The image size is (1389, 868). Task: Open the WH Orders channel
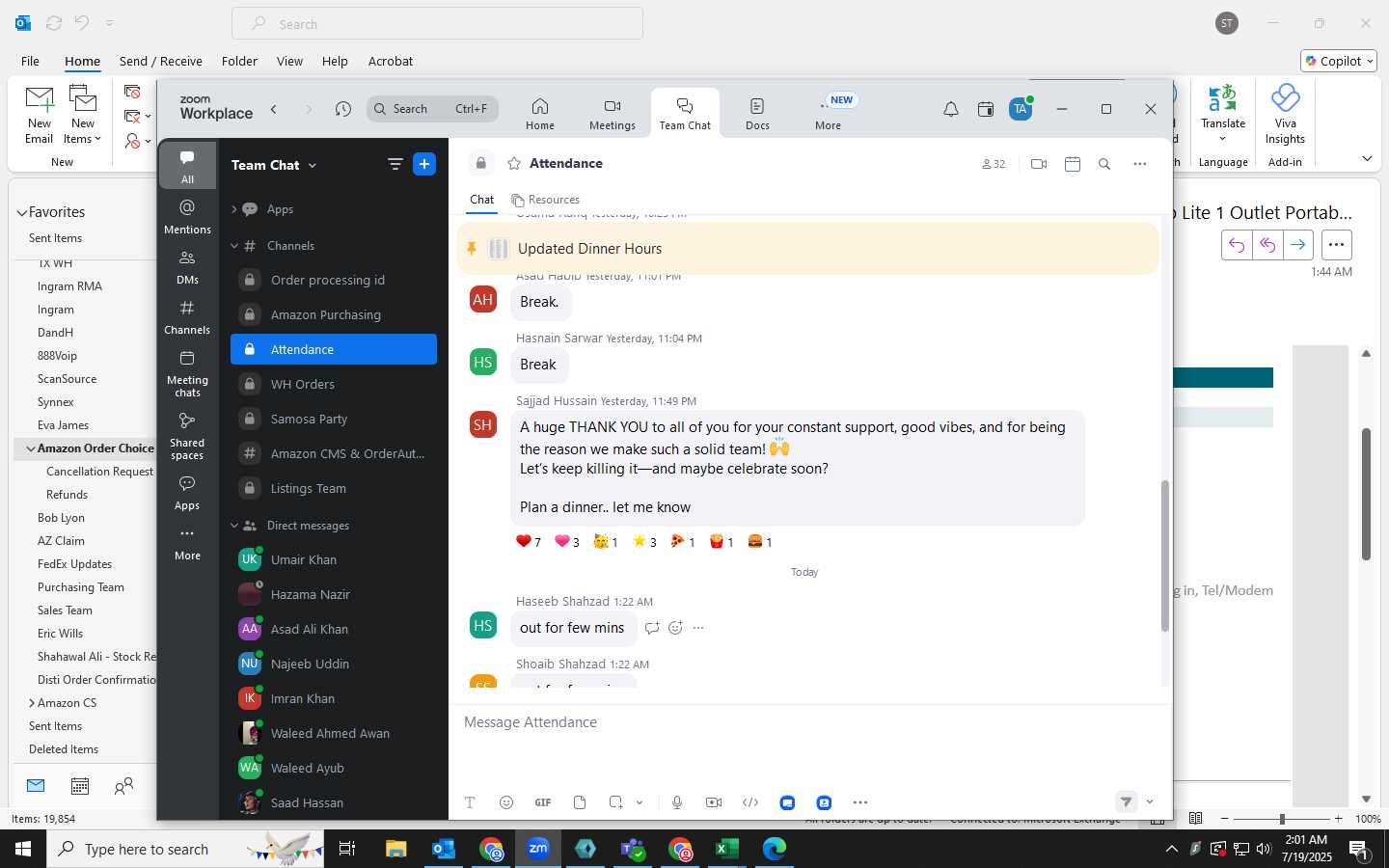coord(334,384)
